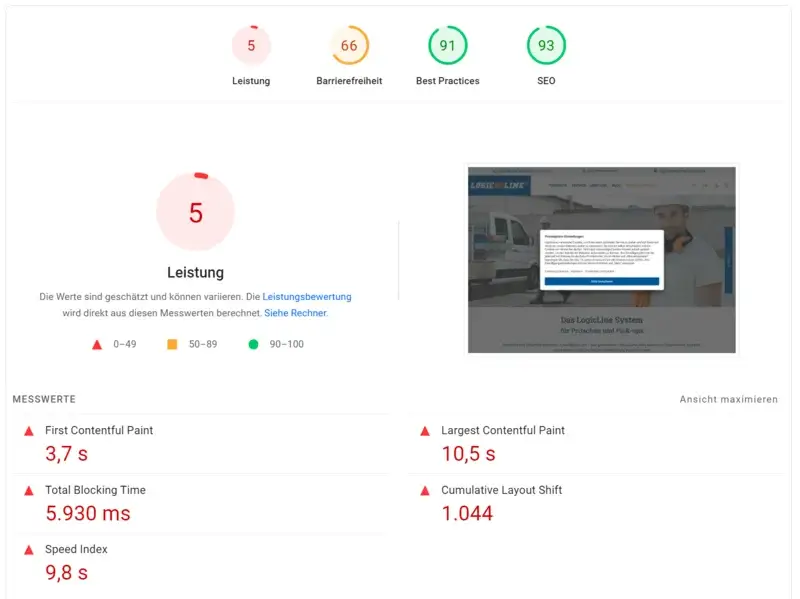Viewport: 800px width, 599px height.
Task: Click the LogicLine website screenshot thumbnail
Action: (x=602, y=259)
